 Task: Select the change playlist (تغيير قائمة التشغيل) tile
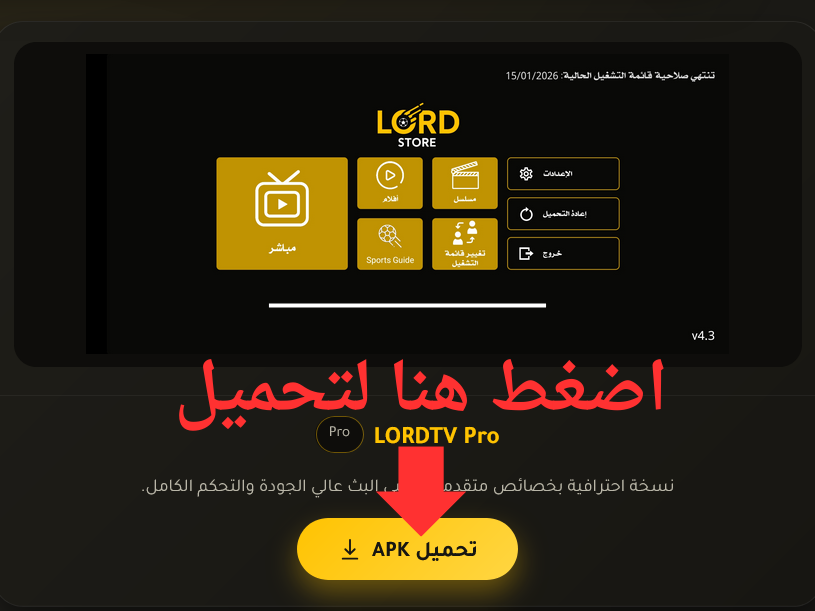click(x=465, y=244)
